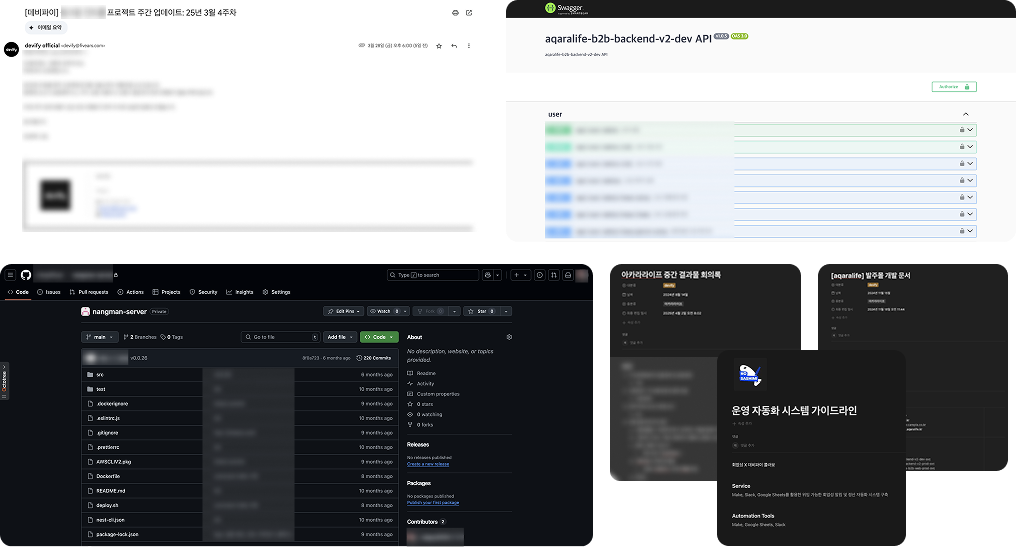Open the nest-cli.json file
This screenshot has height=547, width=1016.
coord(110,520)
